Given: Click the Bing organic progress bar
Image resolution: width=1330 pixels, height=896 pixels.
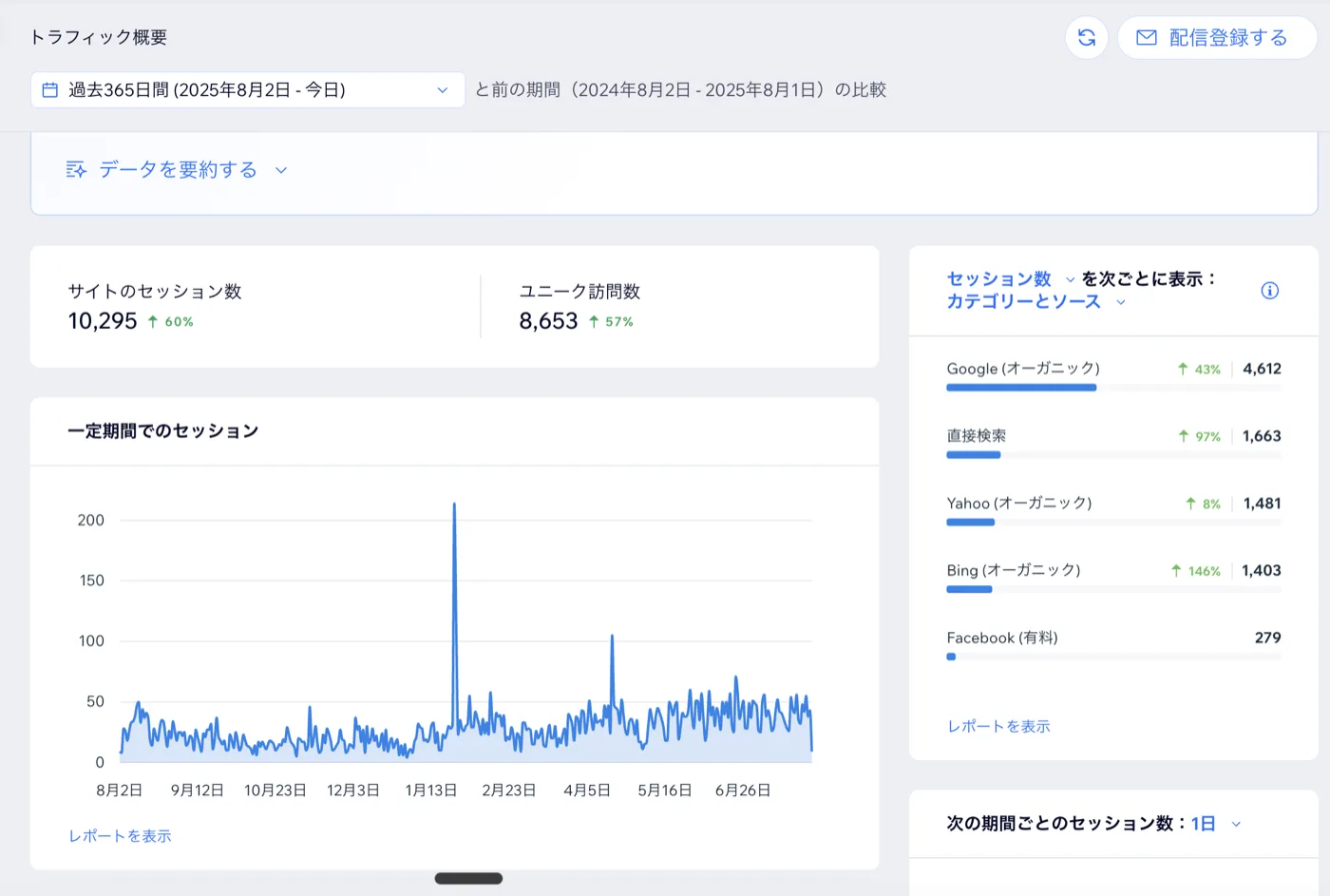Looking at the screenshot, I should [969, 589].
